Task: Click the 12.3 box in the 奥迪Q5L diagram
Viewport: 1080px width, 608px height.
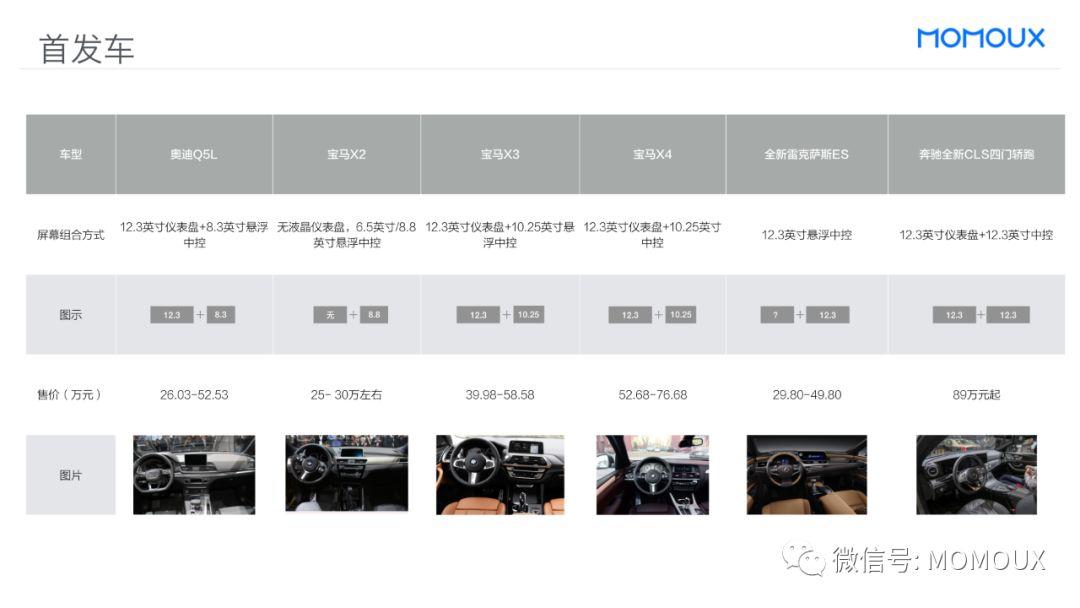Action: [x=172, y=315]
